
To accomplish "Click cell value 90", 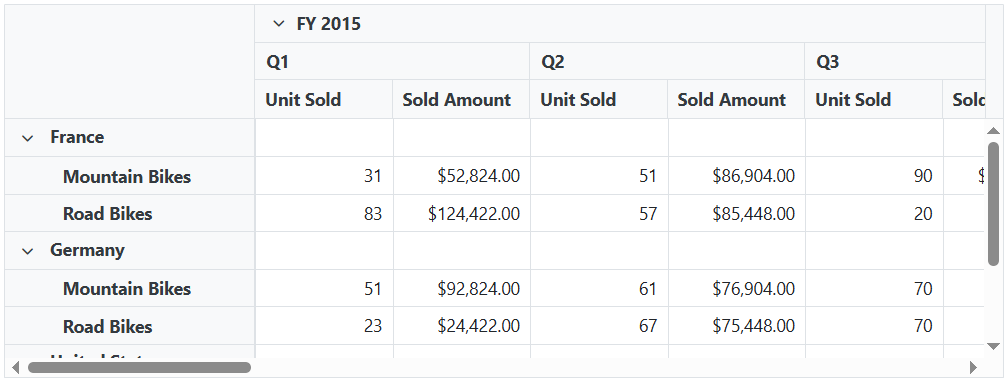I will (873, 175).
